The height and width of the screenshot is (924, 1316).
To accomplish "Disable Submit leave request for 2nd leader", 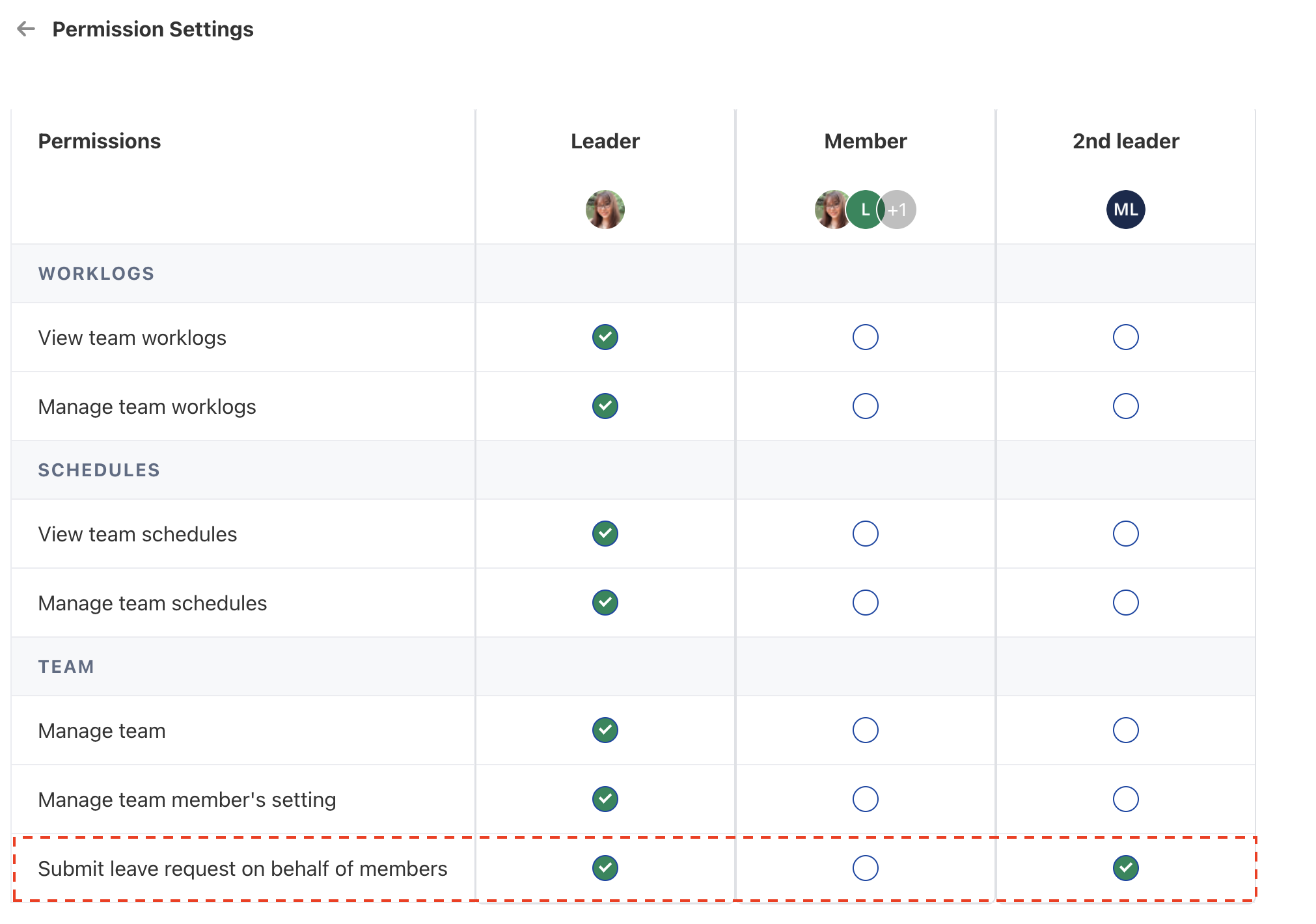I will pyautogui.click(x=1125, y=868).
